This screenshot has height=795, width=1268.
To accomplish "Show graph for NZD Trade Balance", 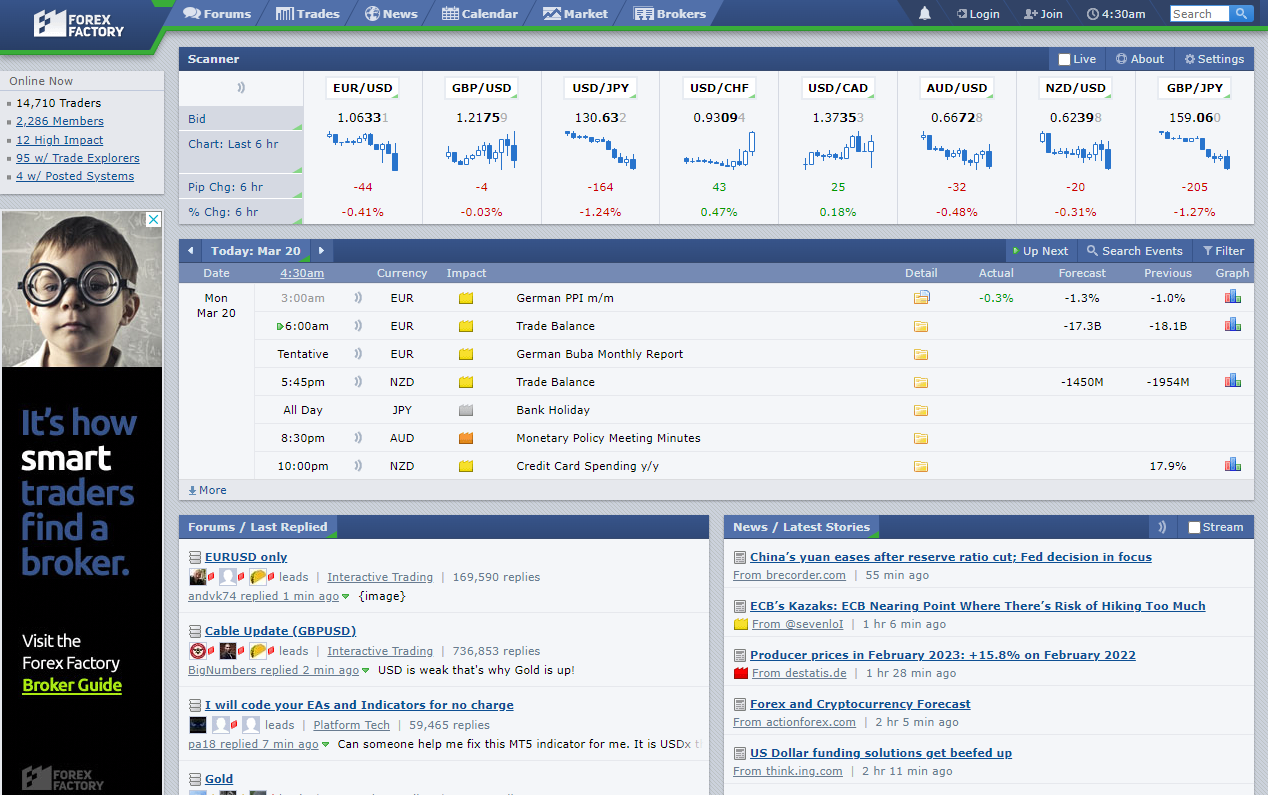I will pyautogui.click(x=1232, y=381).
